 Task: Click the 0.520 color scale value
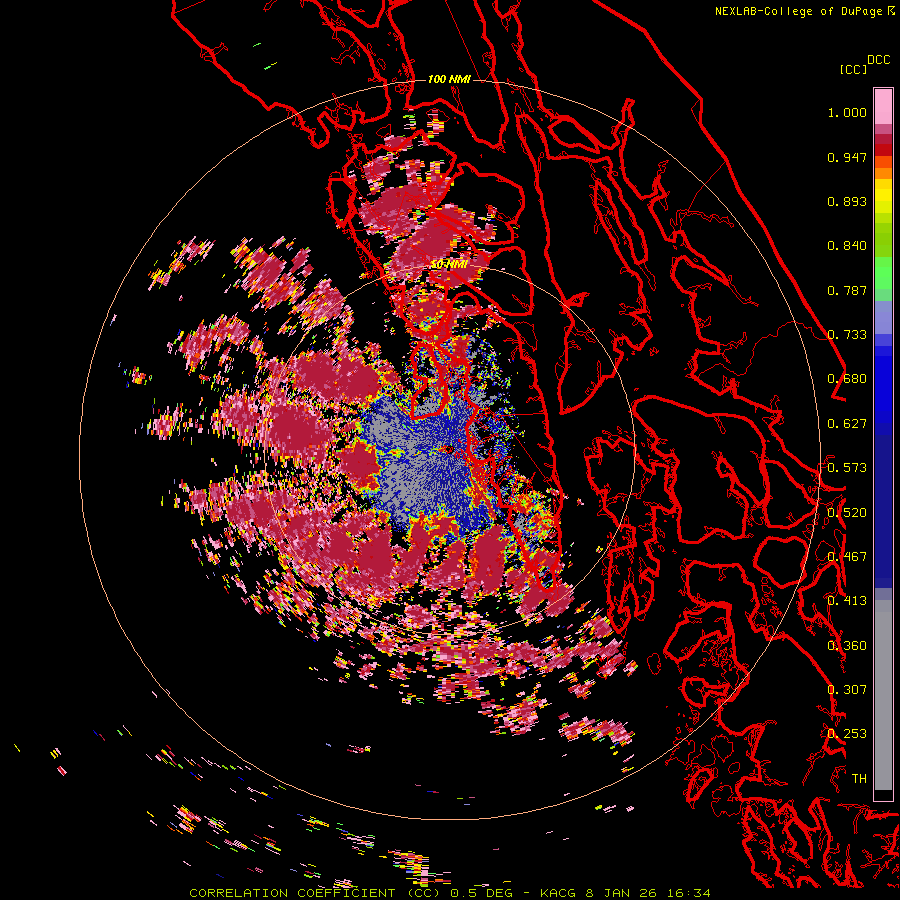pyautogui.click(x=847, y=513)
